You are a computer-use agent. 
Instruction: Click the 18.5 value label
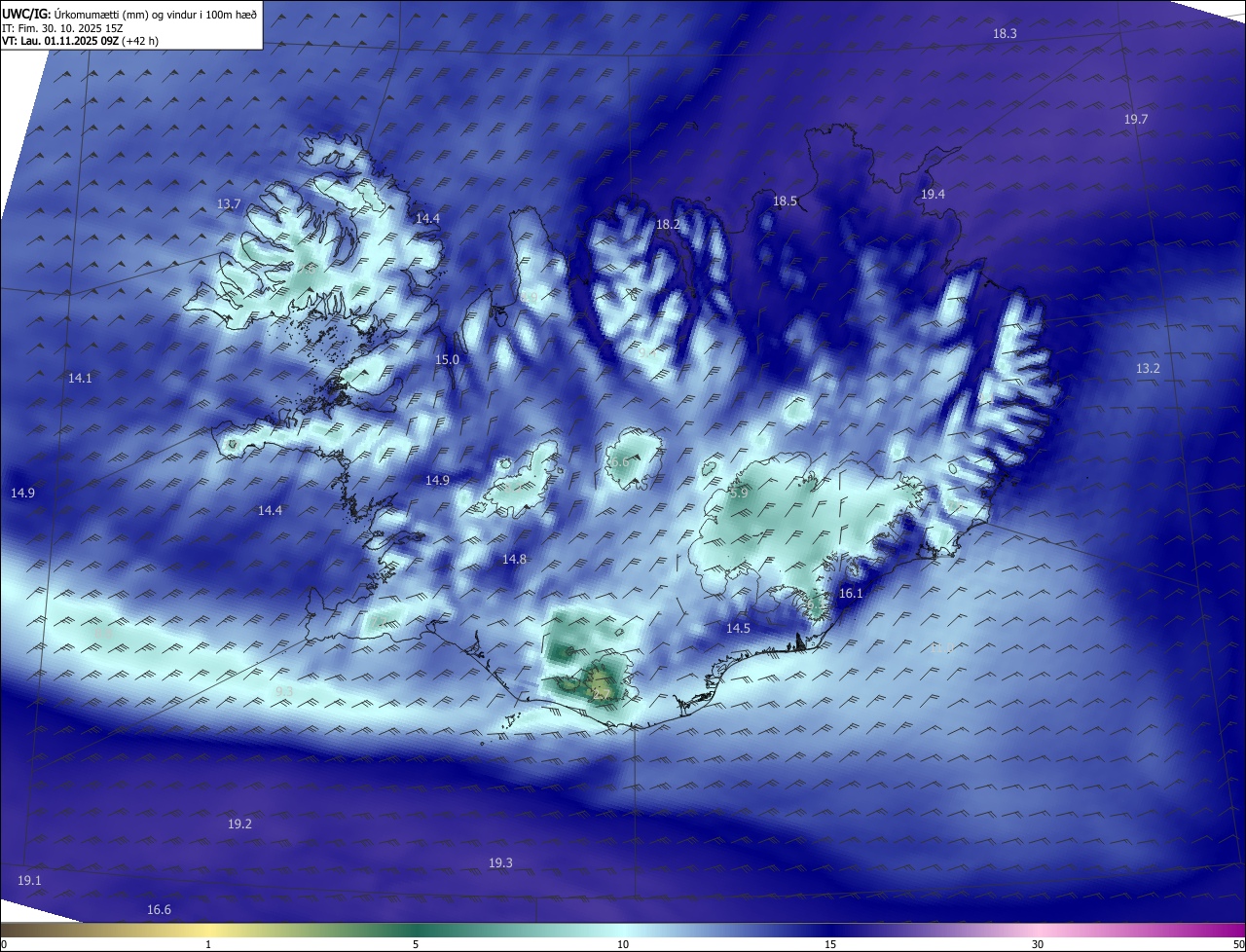(785, 201)
